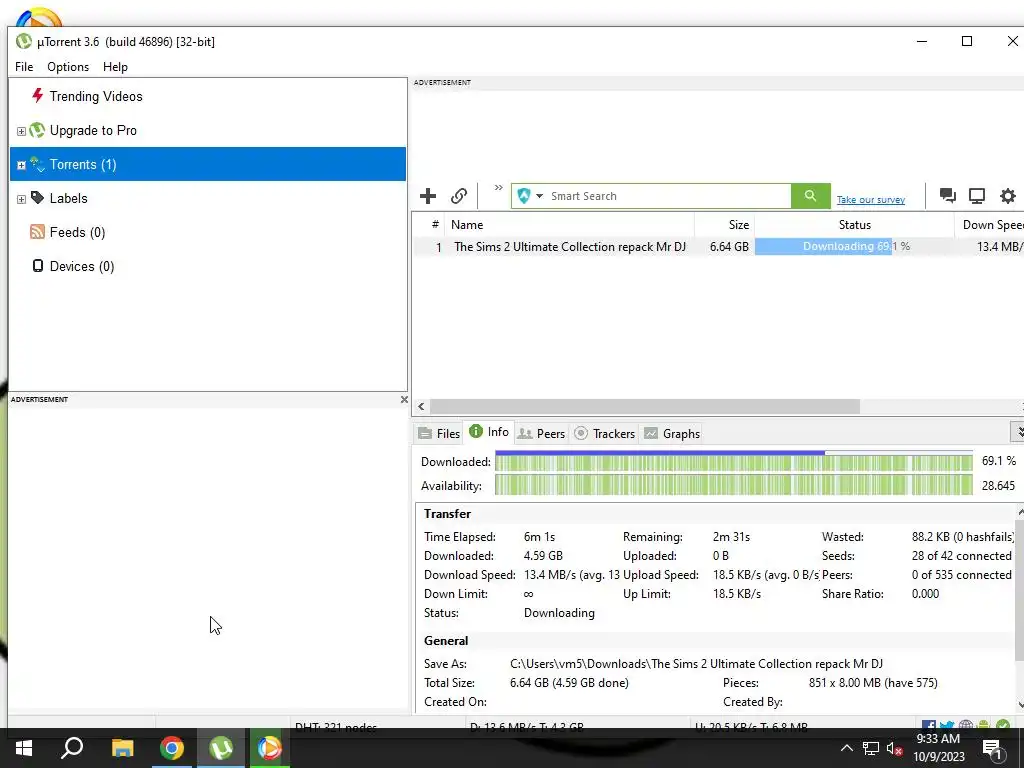
Task: Click the media player taskbar icon
Action: pos(269,748)
